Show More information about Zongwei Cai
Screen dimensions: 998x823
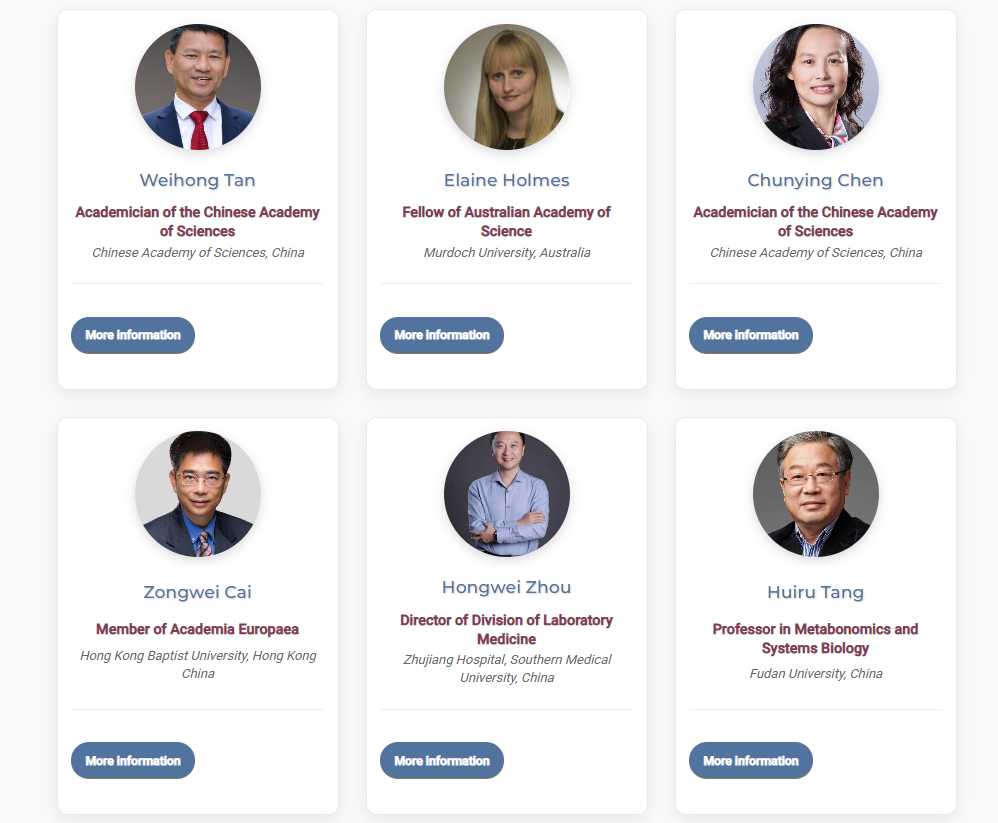(133, 761)
